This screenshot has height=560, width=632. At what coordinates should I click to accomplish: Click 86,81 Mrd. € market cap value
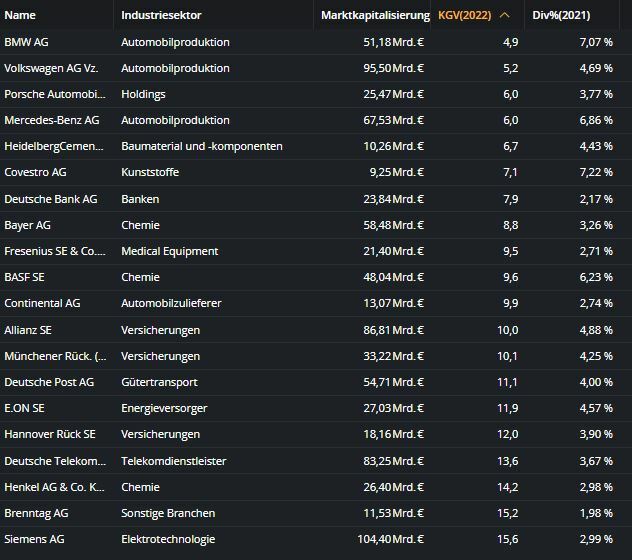393,330
